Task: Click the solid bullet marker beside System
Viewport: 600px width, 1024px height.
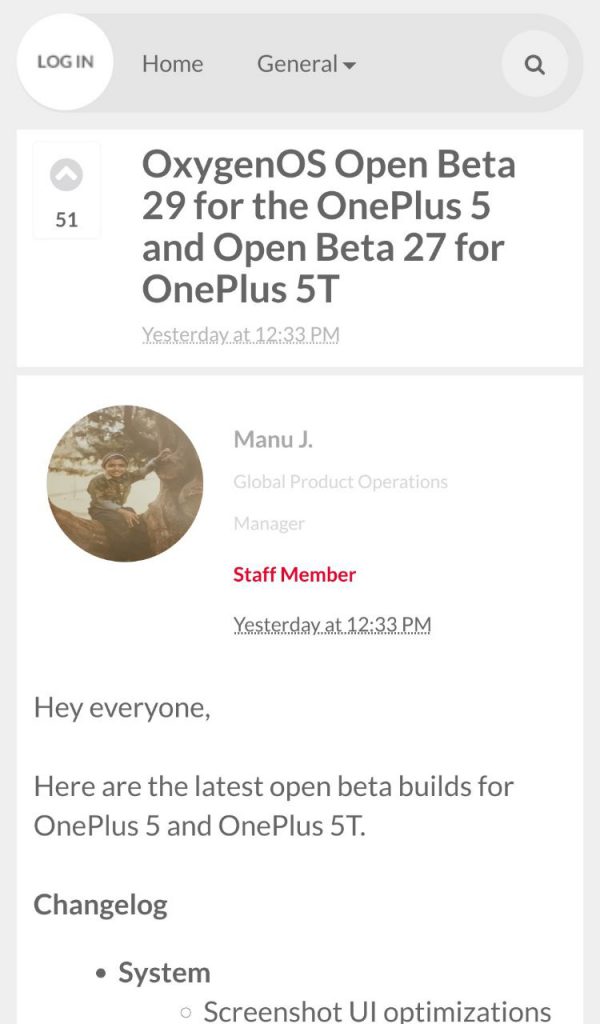Action: 101,974
